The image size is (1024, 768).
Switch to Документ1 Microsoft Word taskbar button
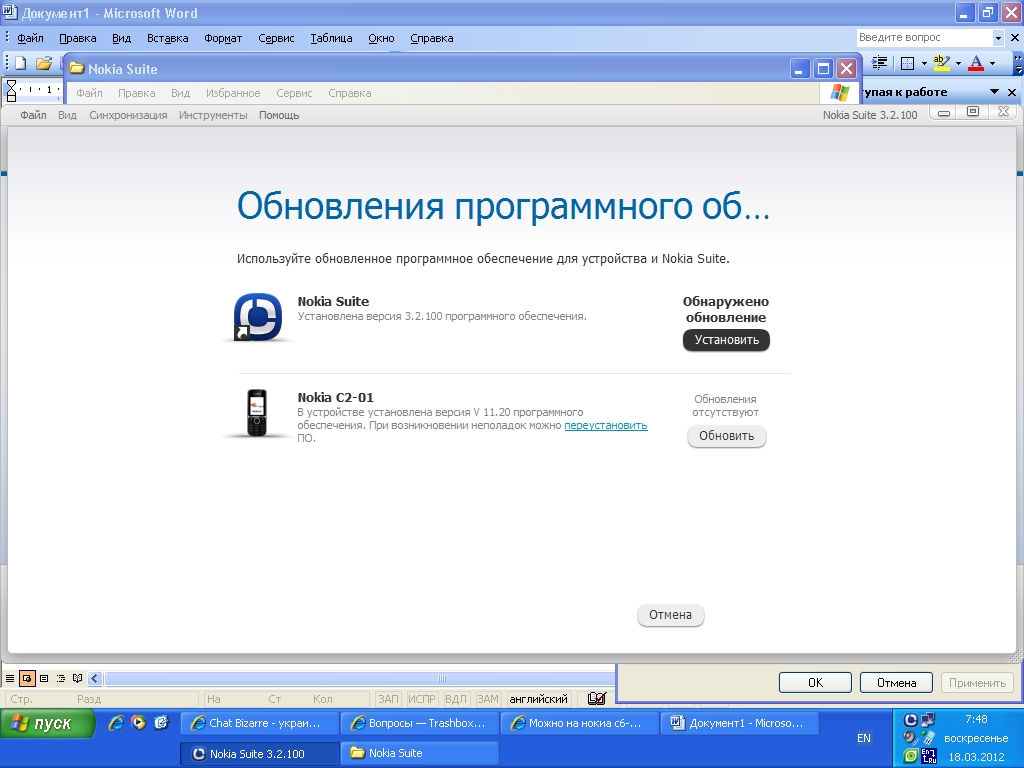tap(739, 723)
